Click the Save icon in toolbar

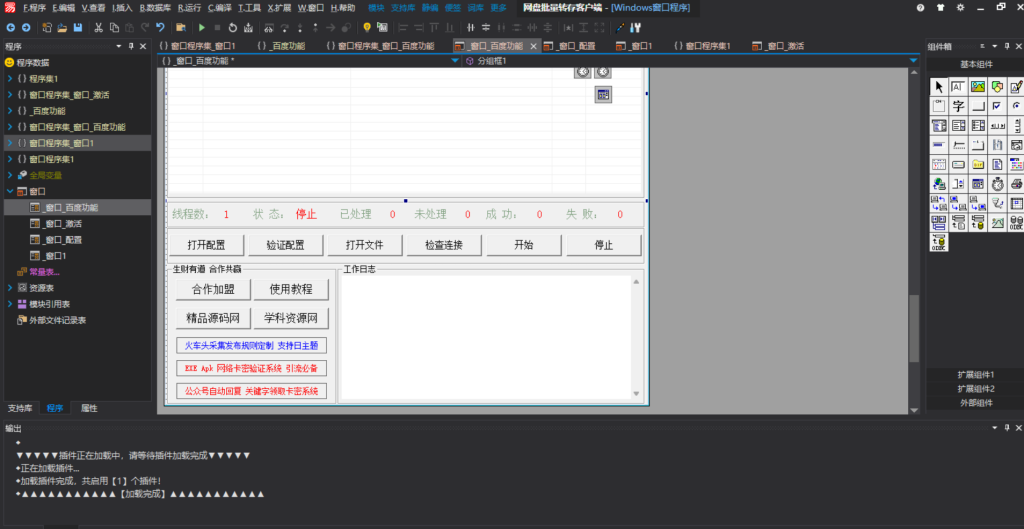coord(78,27)
